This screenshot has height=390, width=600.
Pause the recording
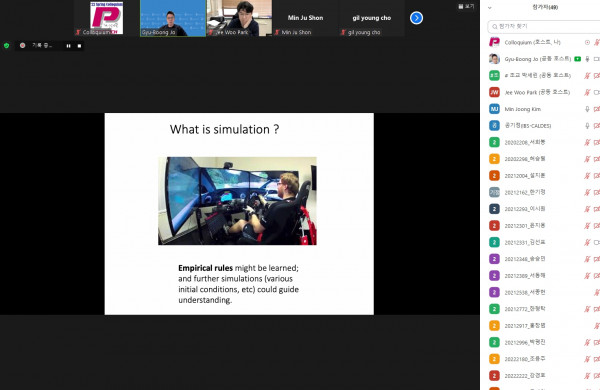point(68,46)
